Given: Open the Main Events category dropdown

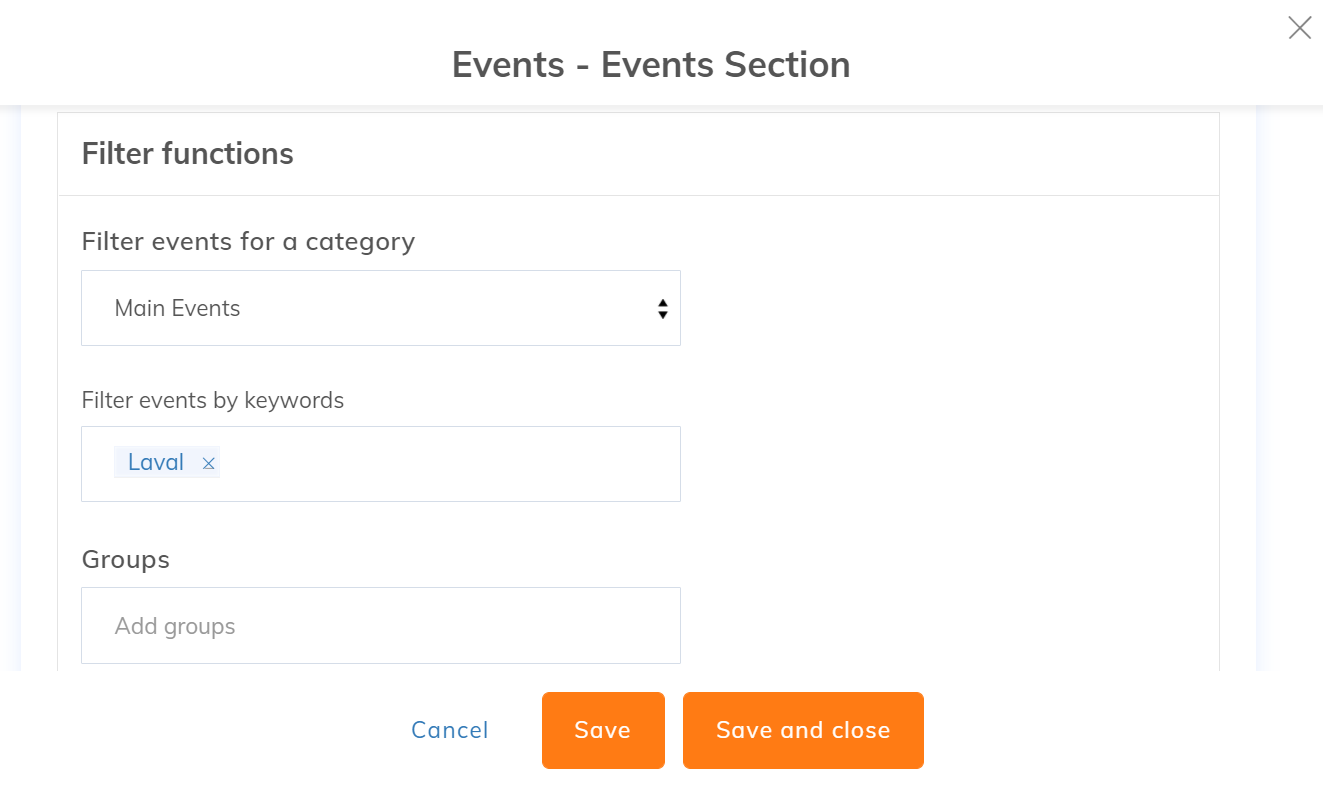Looking at the screenshot, I should (380, 308).
